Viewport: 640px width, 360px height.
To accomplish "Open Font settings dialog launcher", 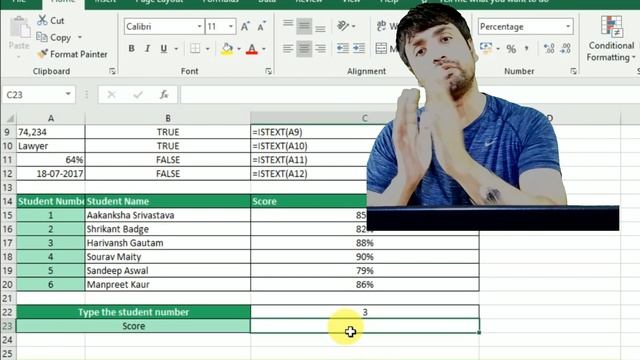I will [268, 71].
